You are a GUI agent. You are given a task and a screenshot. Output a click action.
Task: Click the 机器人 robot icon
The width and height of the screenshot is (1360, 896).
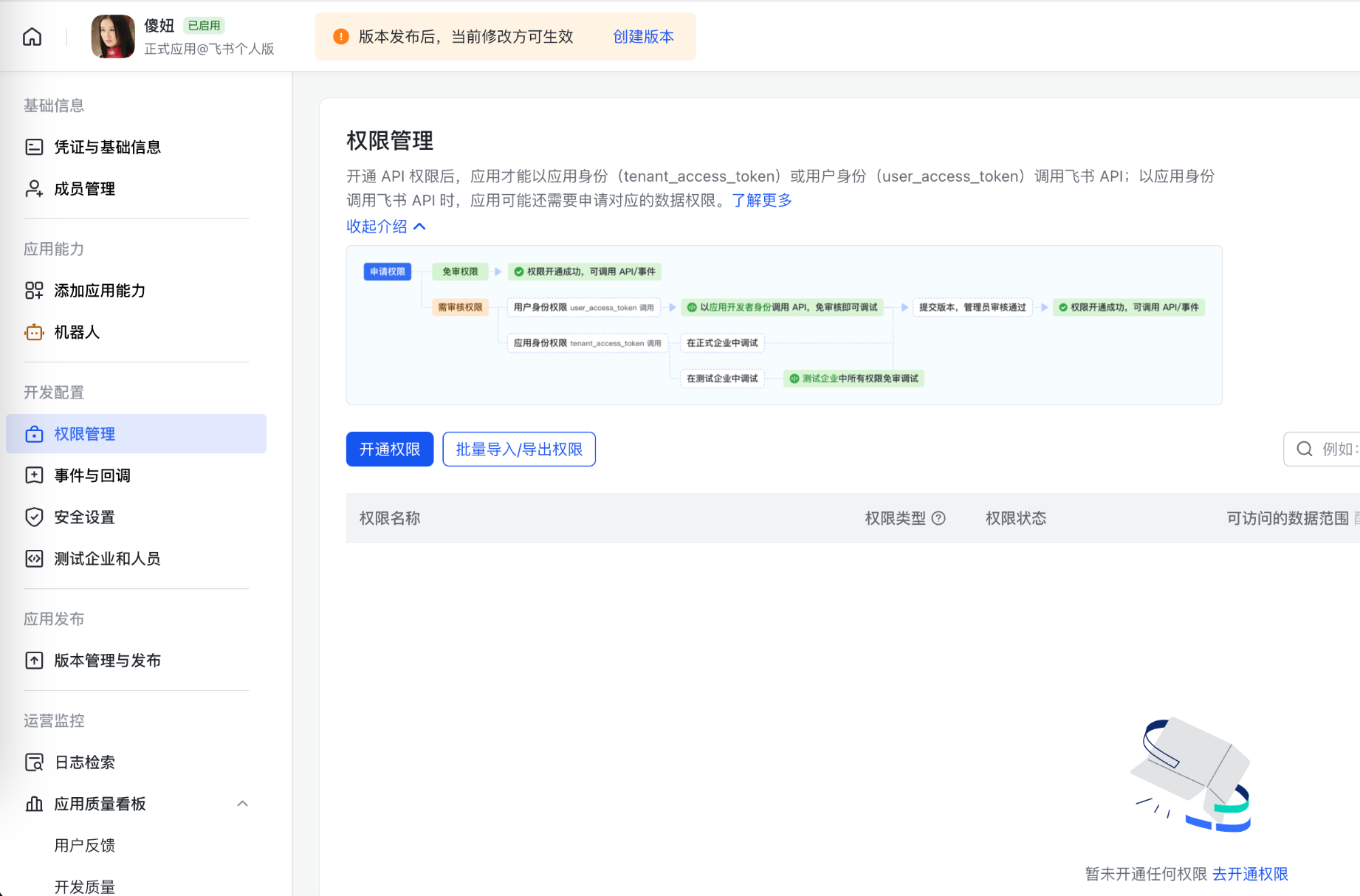tap(34, 332)
